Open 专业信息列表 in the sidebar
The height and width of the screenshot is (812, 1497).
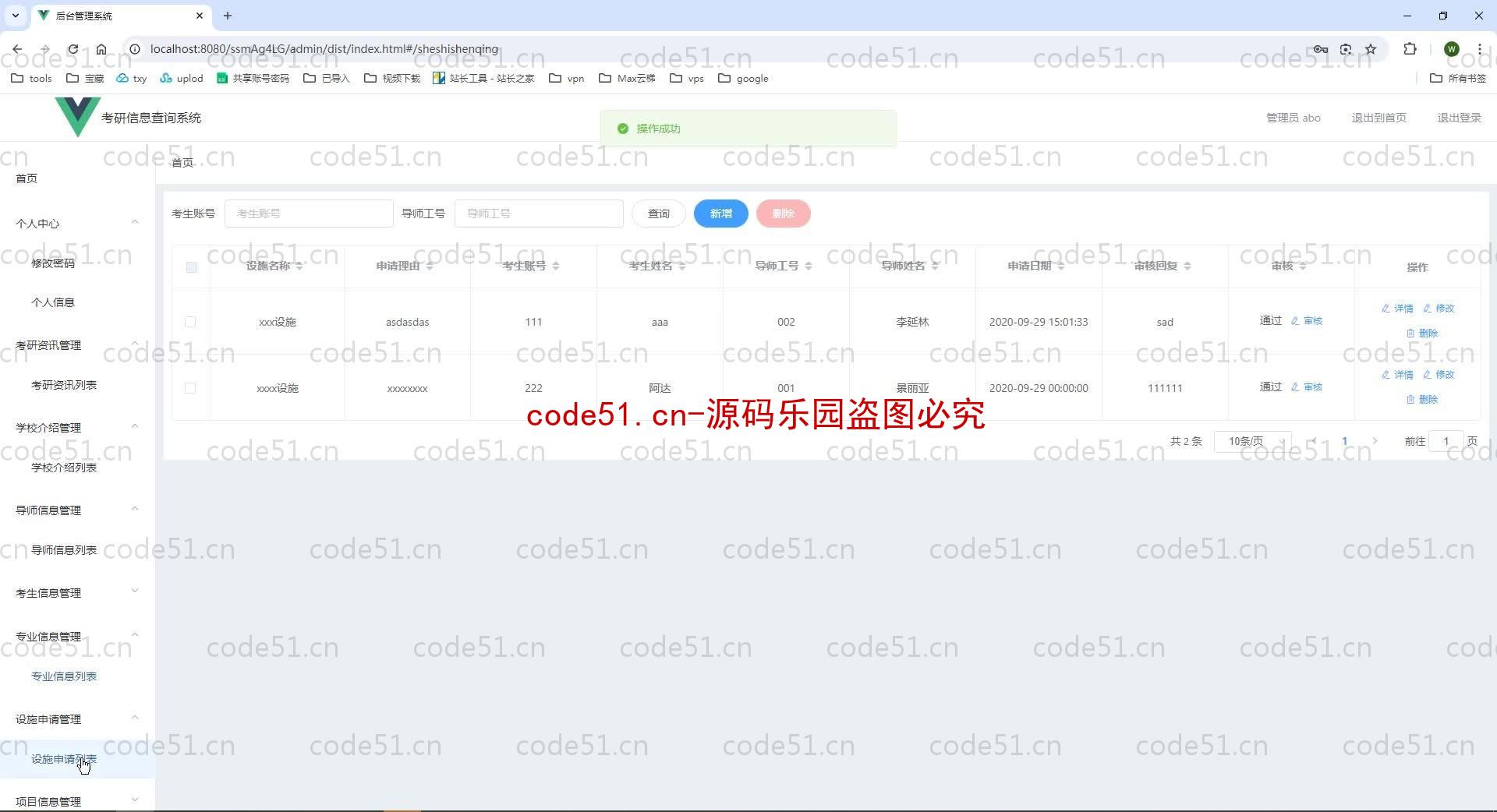coord(64,676)
